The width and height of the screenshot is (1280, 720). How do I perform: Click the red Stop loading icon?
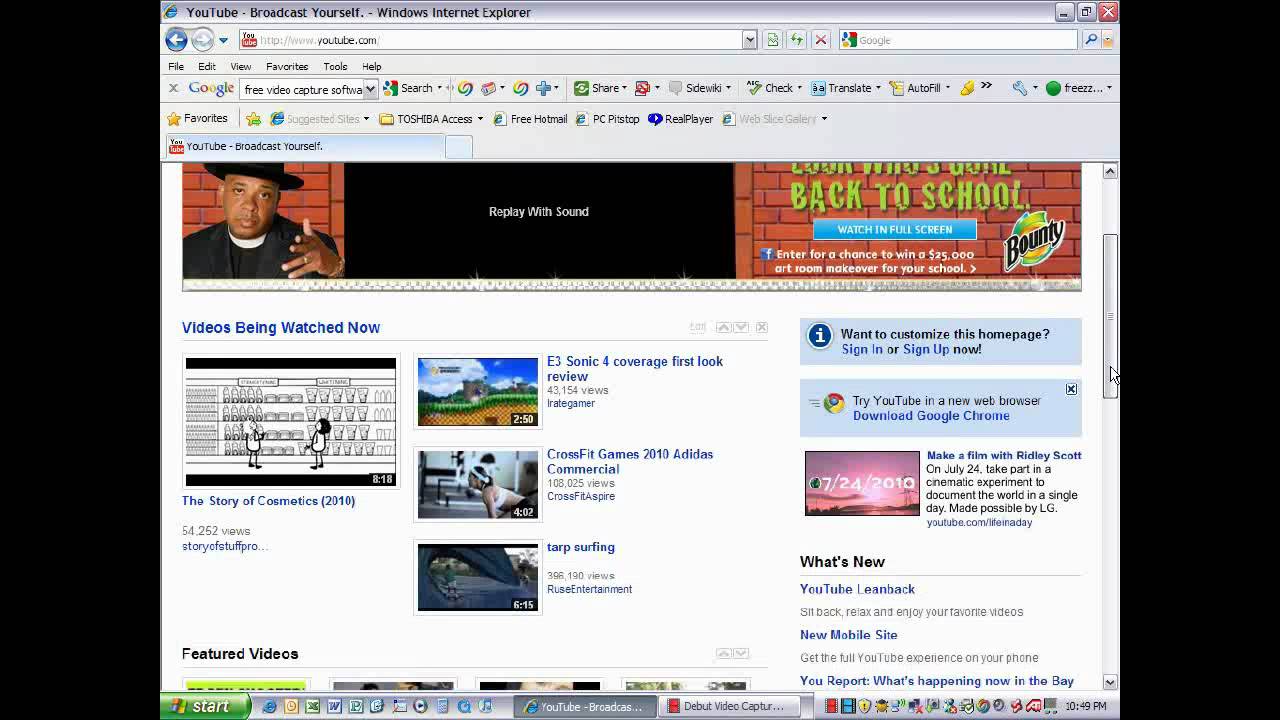point(821,40)
